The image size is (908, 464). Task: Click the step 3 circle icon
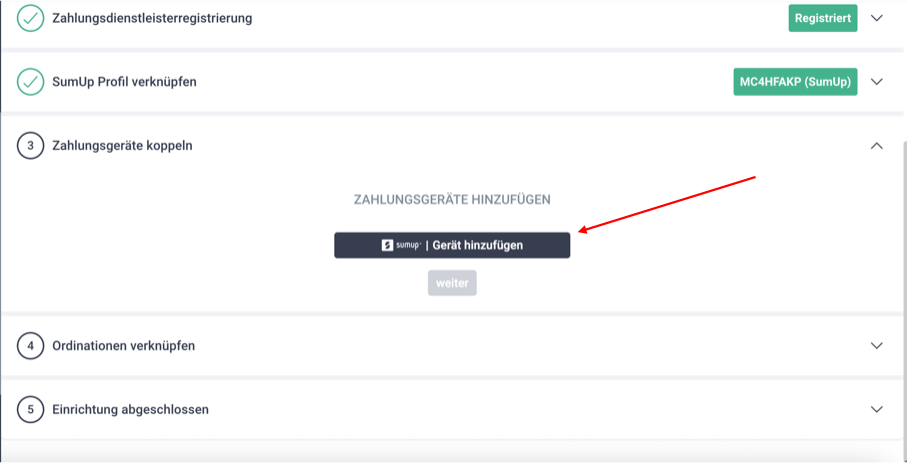[x=30, y=146]
